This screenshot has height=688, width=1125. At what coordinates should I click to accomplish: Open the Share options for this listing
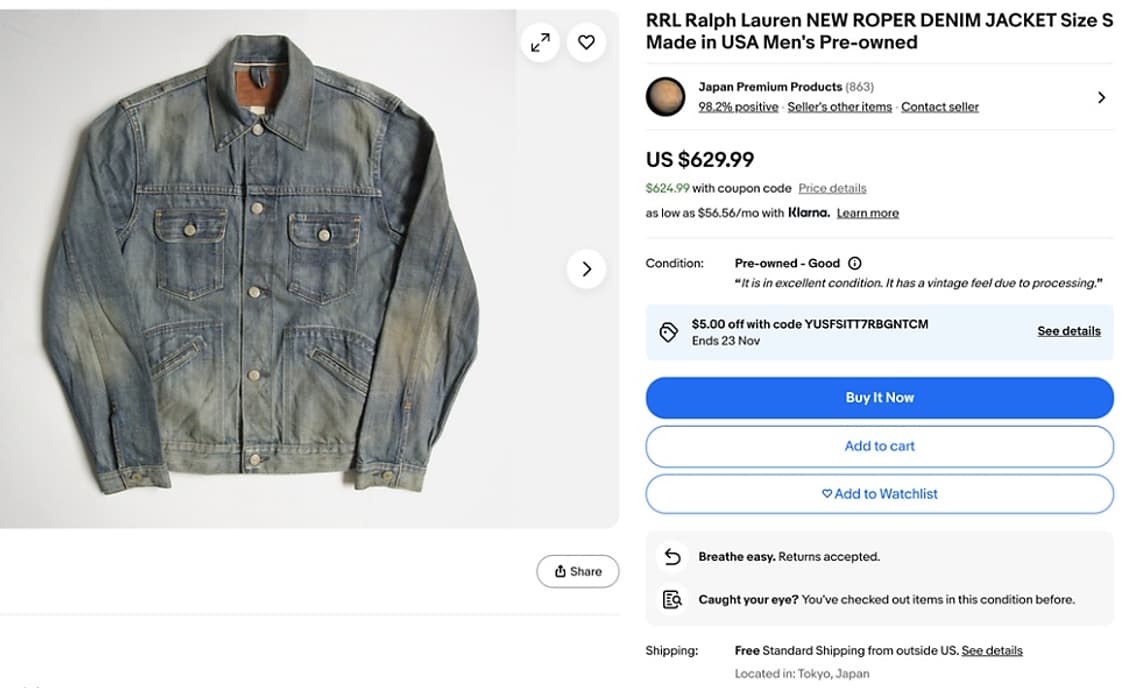tap(578, 571)
